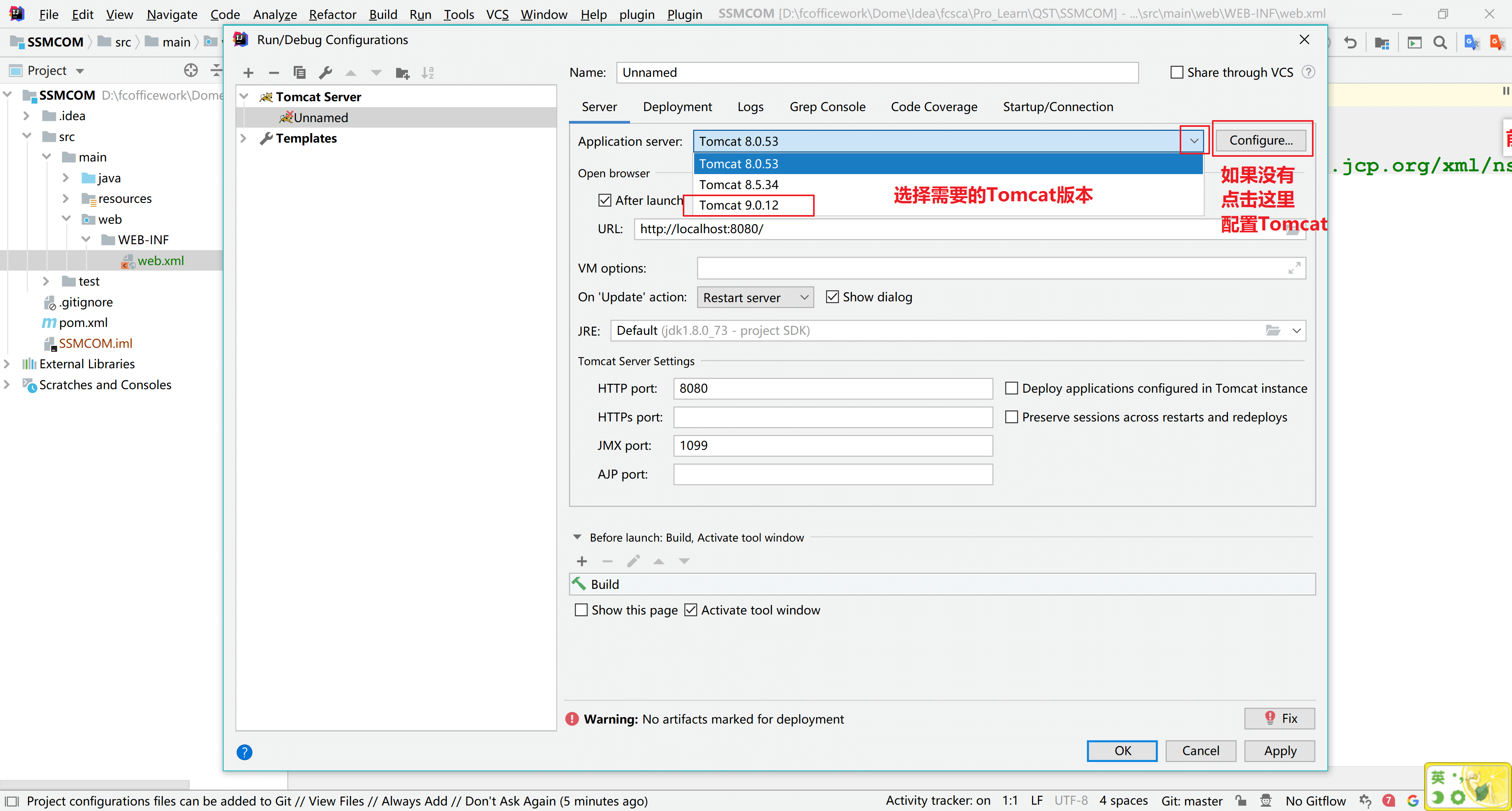This screenshot has width=1512, height=811.
Task: Click the Configure... button
Action: click(x=1261, y=140)
